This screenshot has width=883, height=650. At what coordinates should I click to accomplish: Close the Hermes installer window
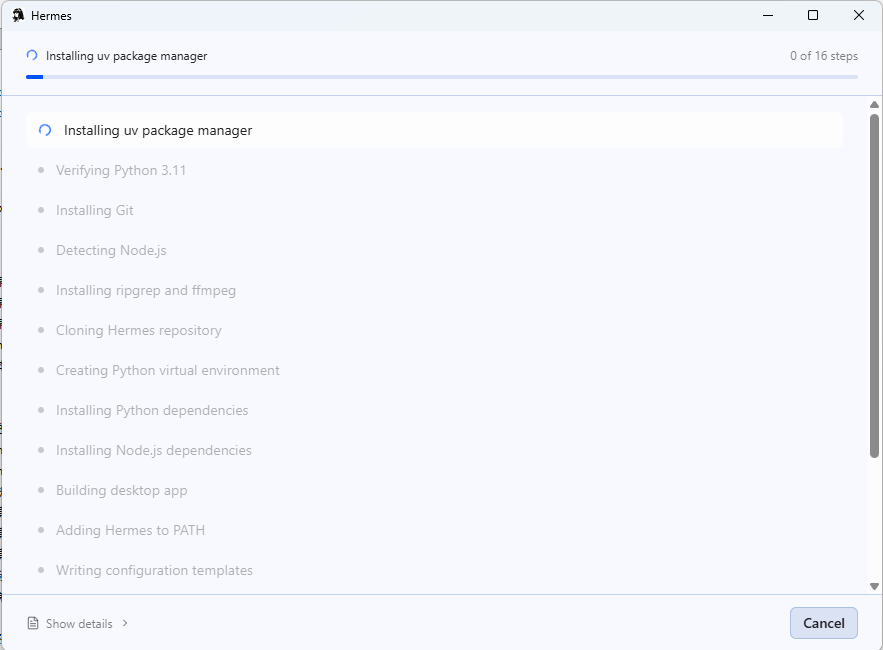858,15
